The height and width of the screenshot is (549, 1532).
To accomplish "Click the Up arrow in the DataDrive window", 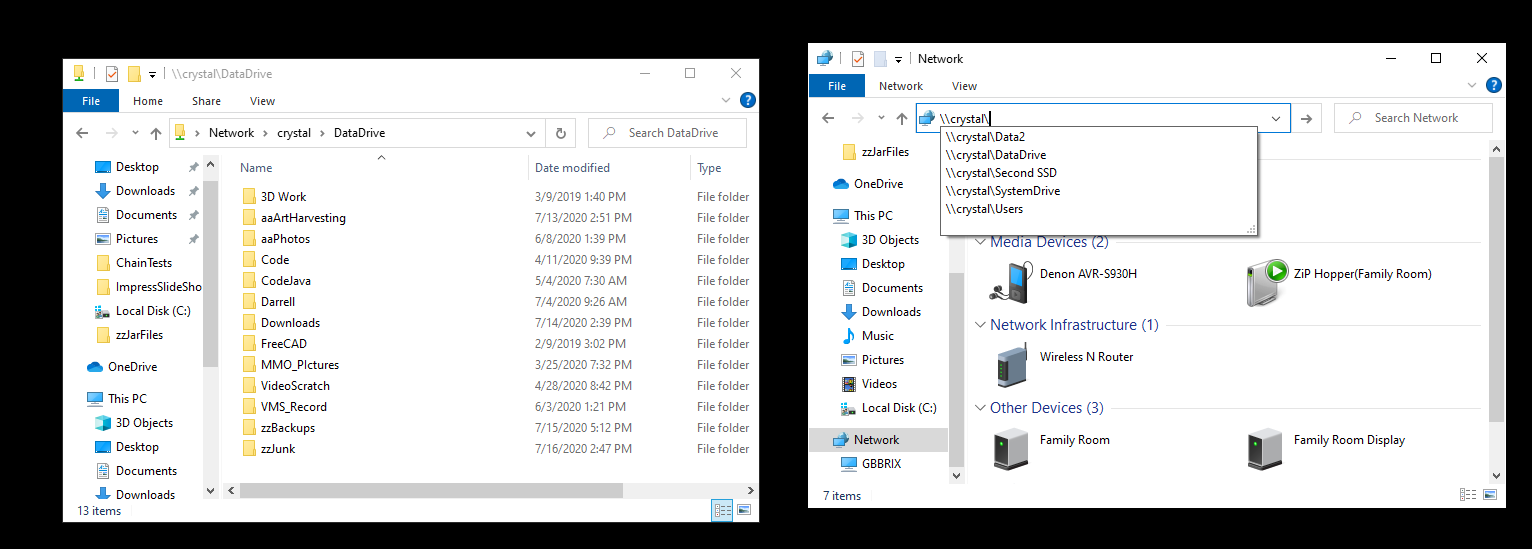I will click(155, 133).
